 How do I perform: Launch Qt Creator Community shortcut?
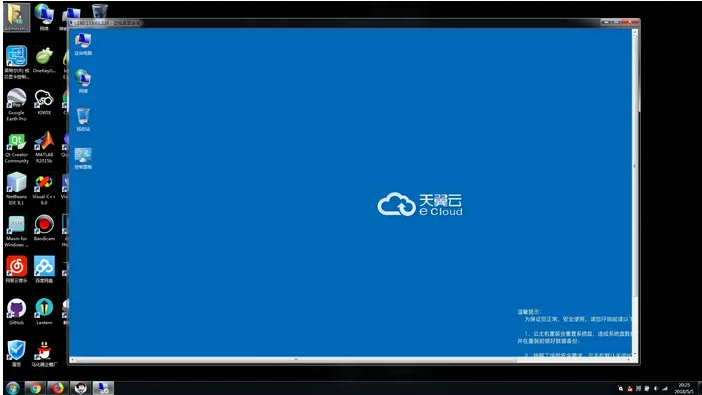coord(17,148)
